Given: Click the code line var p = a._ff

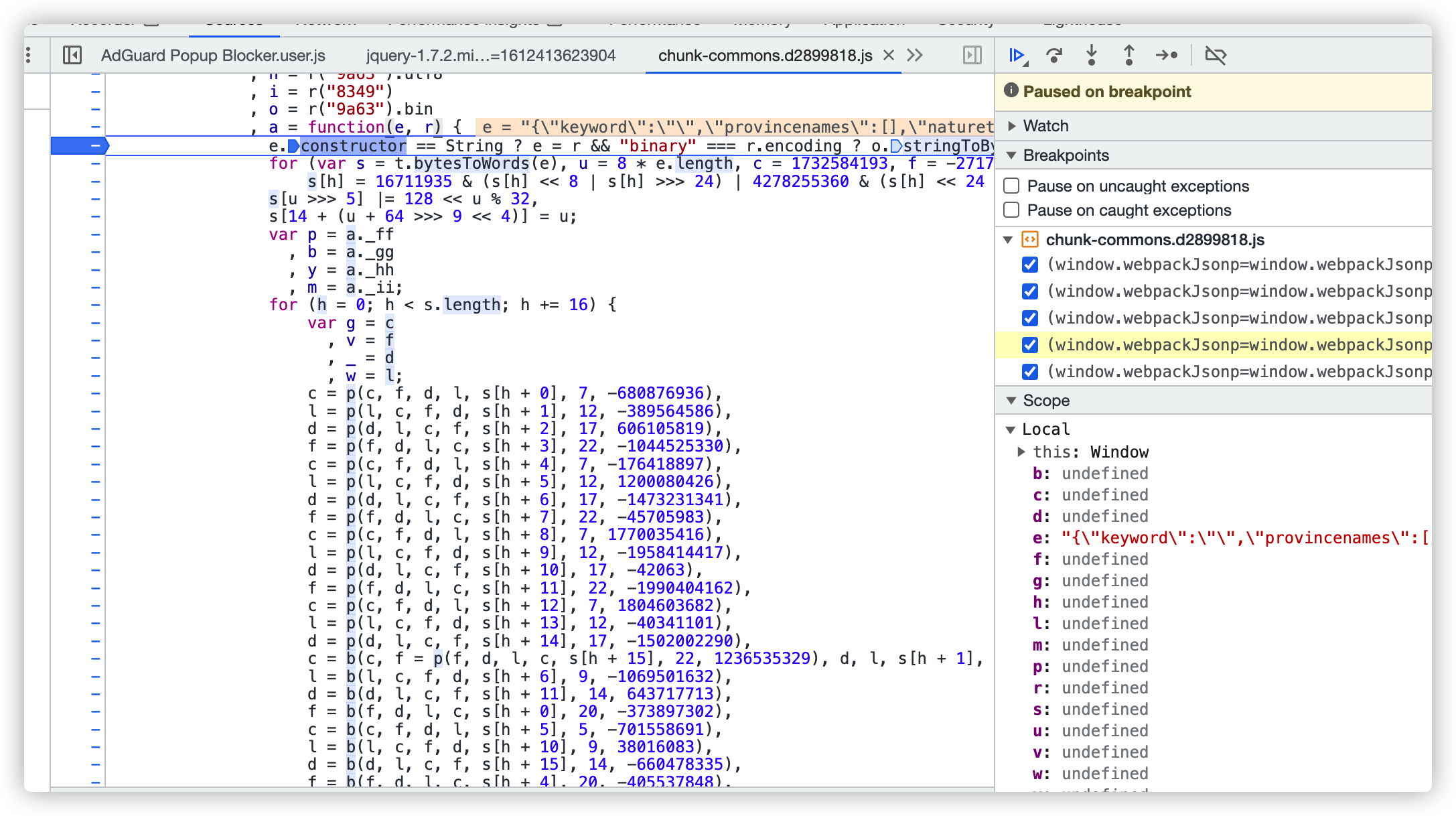Looking at the screenshot, I should [x=332, y=234].
